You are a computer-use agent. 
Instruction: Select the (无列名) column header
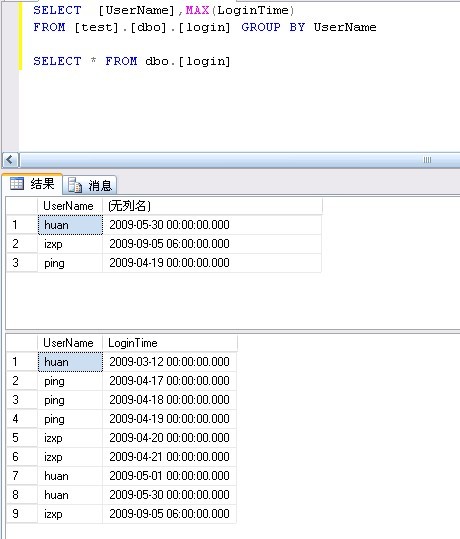click(x=212, y=206)
